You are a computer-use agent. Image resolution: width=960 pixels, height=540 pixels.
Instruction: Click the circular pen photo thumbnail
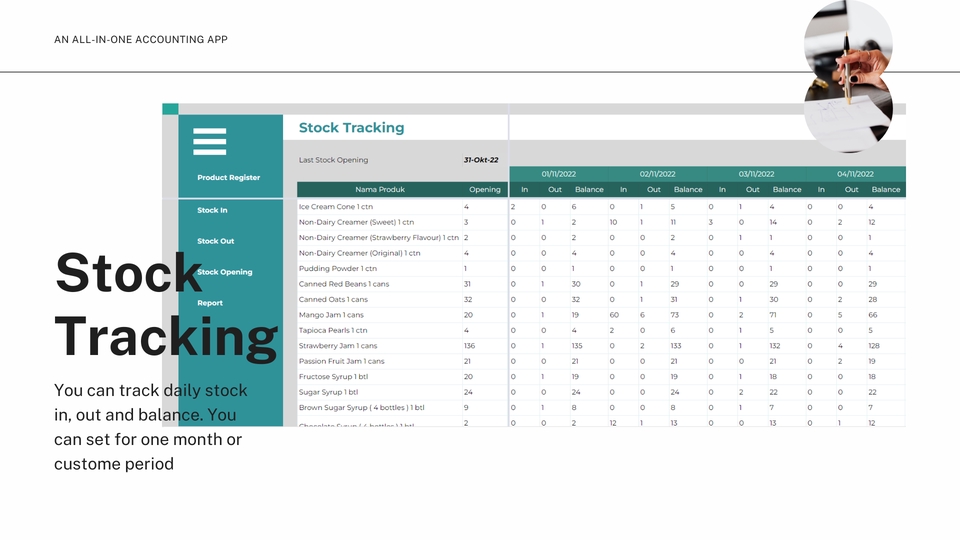(848, 76)
